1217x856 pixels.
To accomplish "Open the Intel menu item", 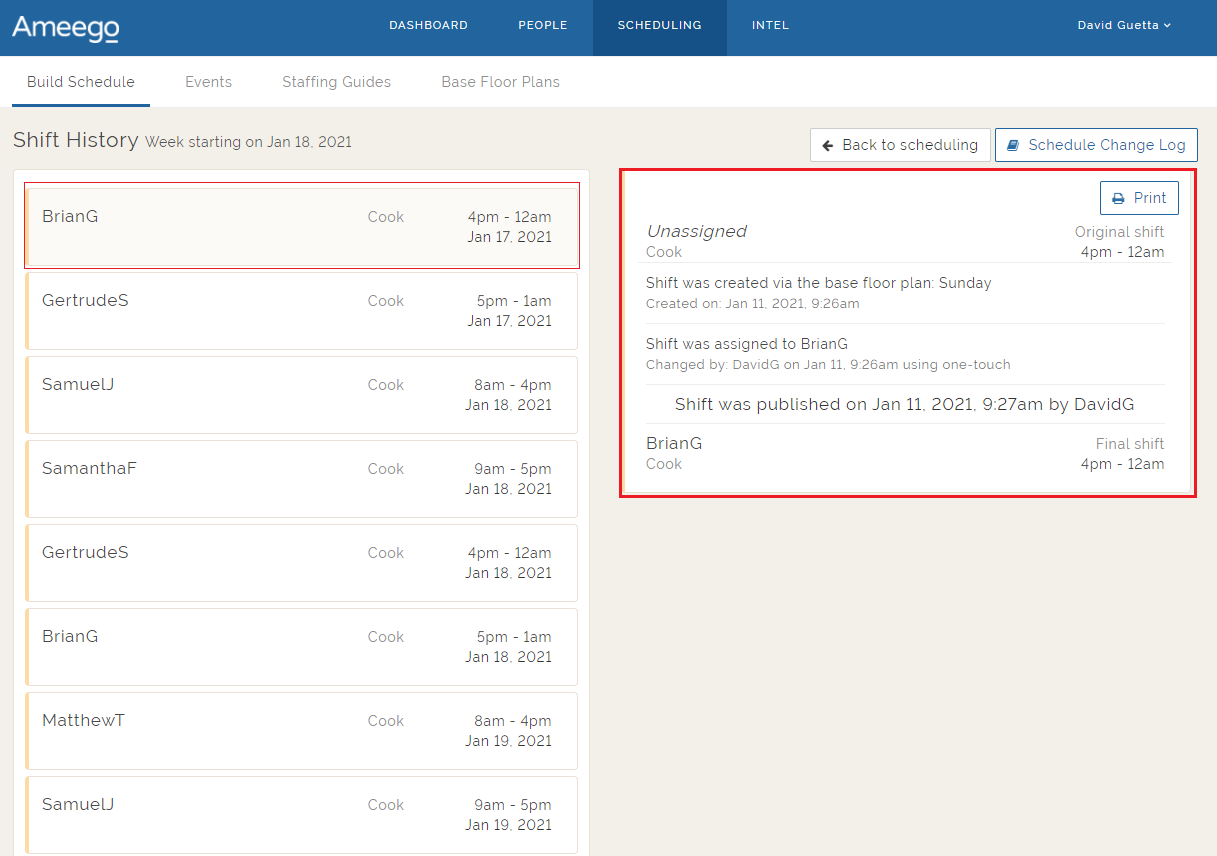I will click(x=770, y=25).
